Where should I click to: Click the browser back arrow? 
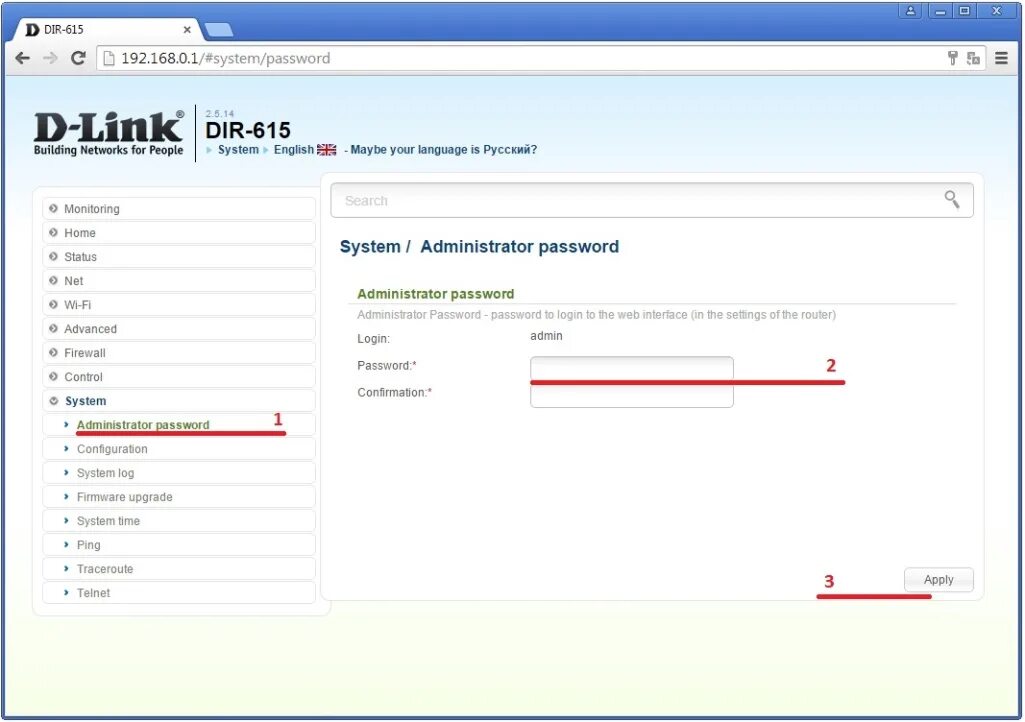(23, 58)
